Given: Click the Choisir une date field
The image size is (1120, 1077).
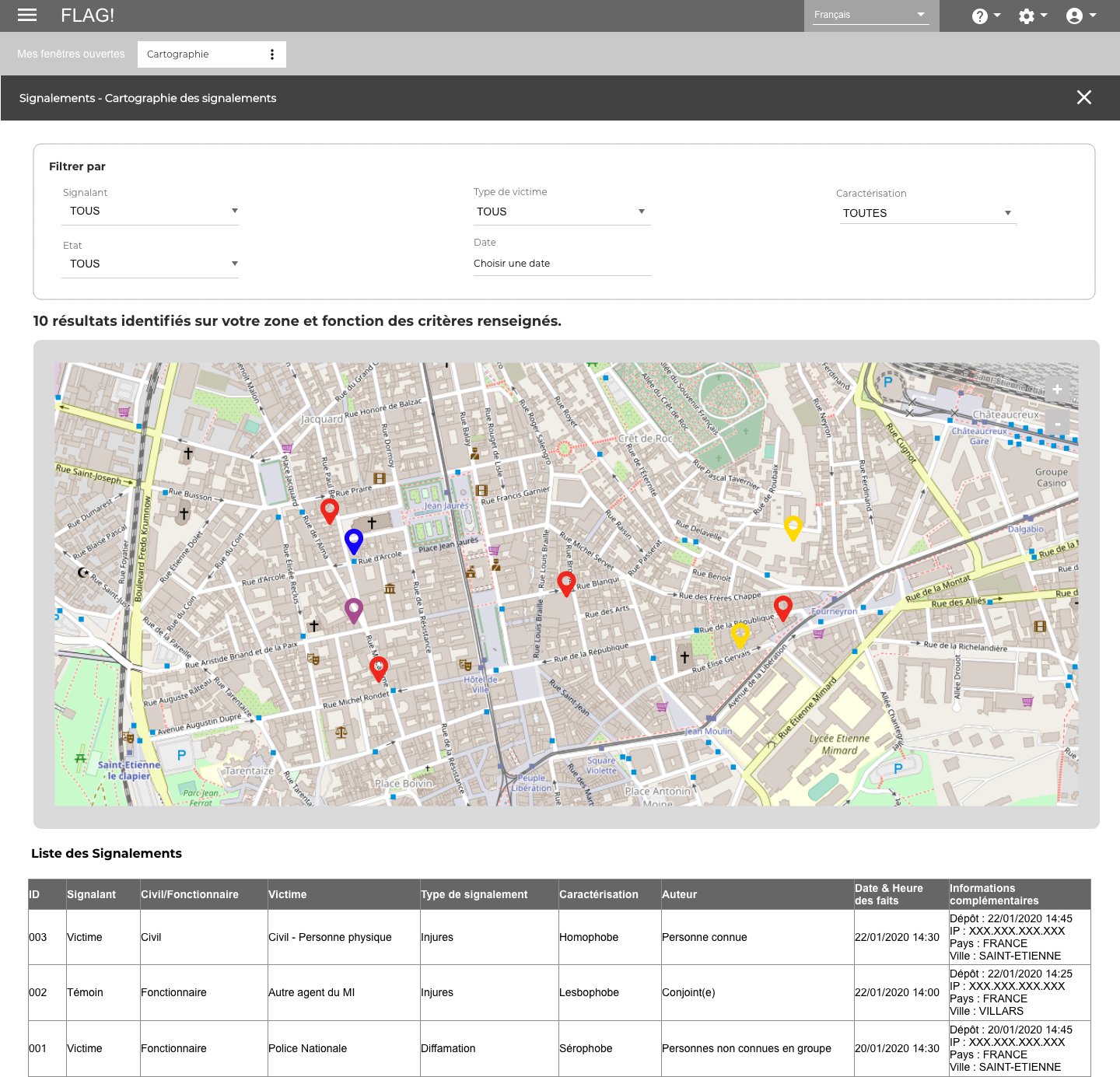Looking at the screenshot, I should (x=561, y=264).
